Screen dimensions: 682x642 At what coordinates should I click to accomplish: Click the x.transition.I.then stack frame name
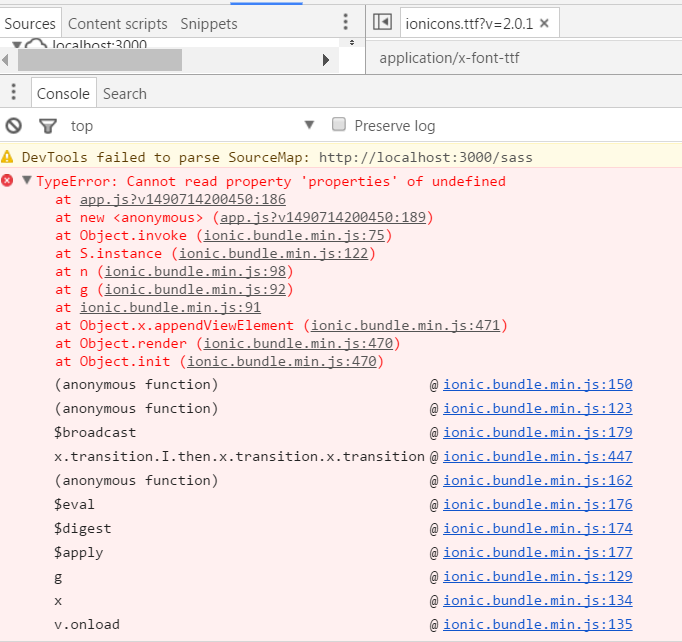point(239,456)
